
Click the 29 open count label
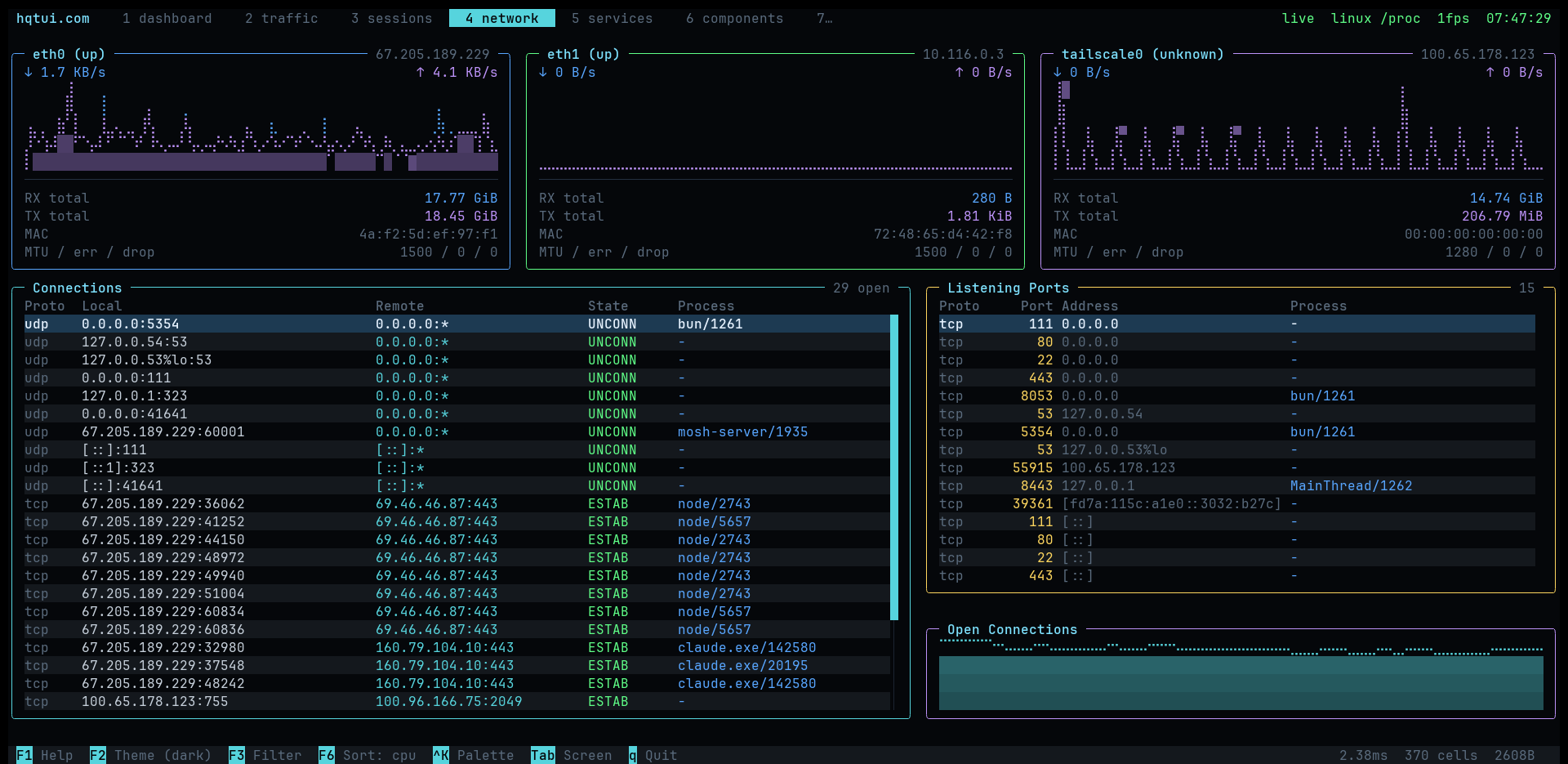[862, 288]
